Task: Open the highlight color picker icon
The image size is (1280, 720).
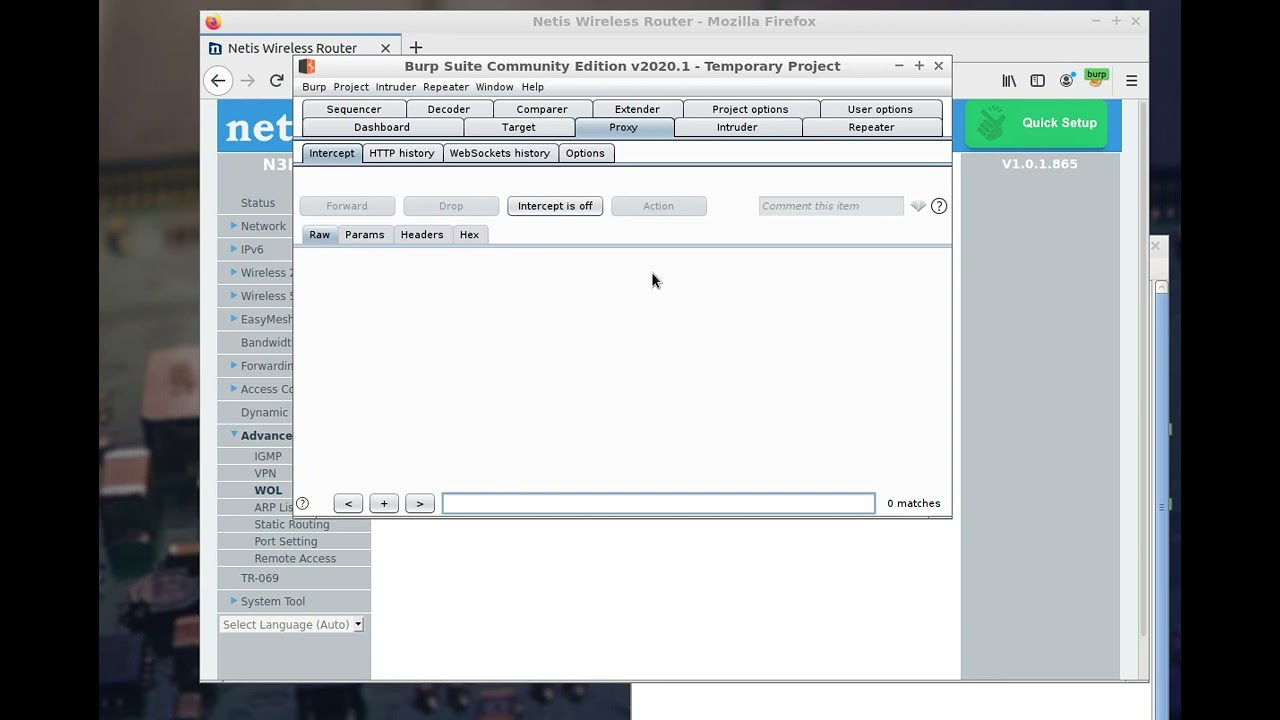Action: 918,206
